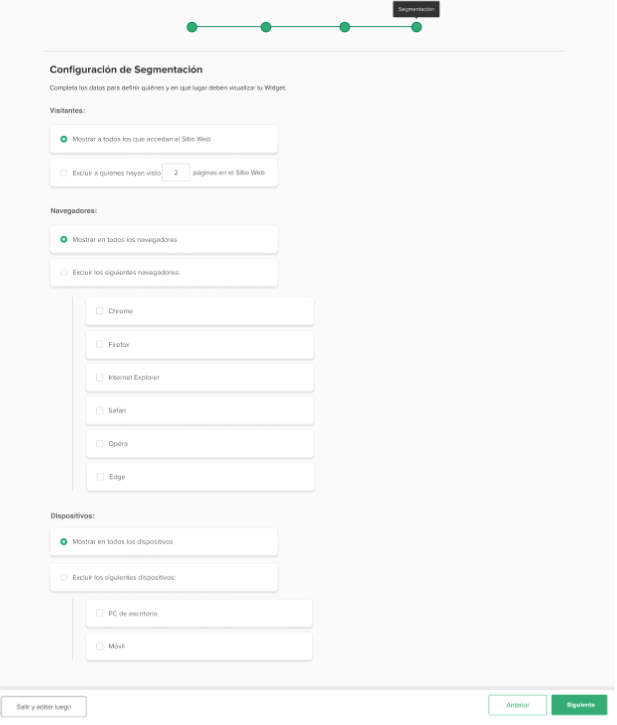Click the Siguiente button

(580, 706)
